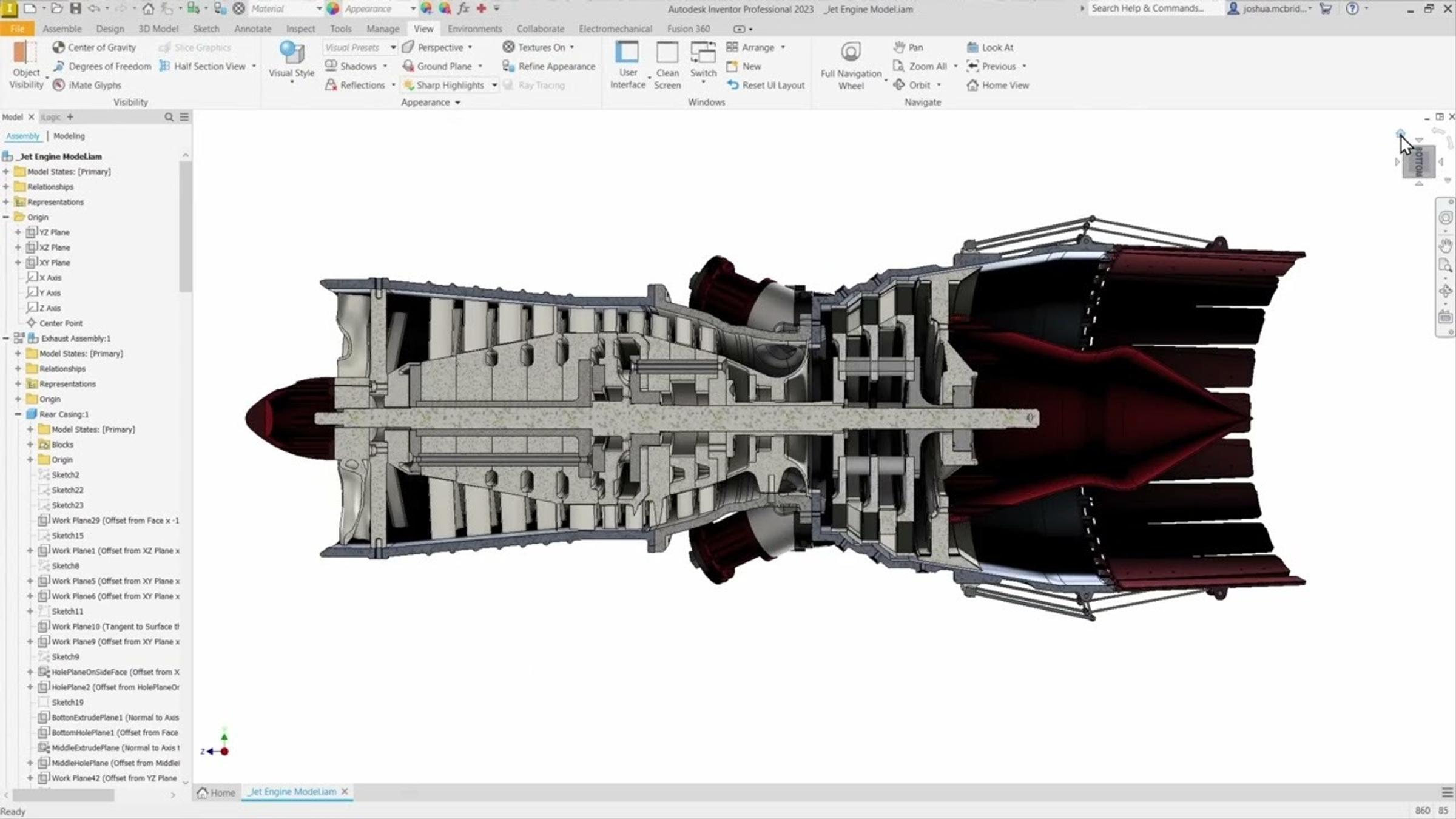This screenshot has width=1456, height=819.
Task: Search the model browser
Action: click(x=169, y=117)
